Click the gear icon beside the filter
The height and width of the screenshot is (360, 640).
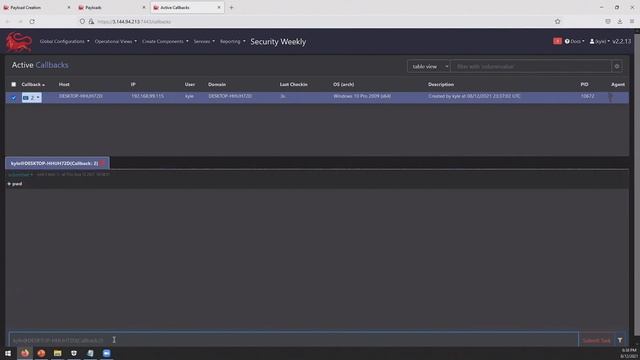[x=617, y=66]
